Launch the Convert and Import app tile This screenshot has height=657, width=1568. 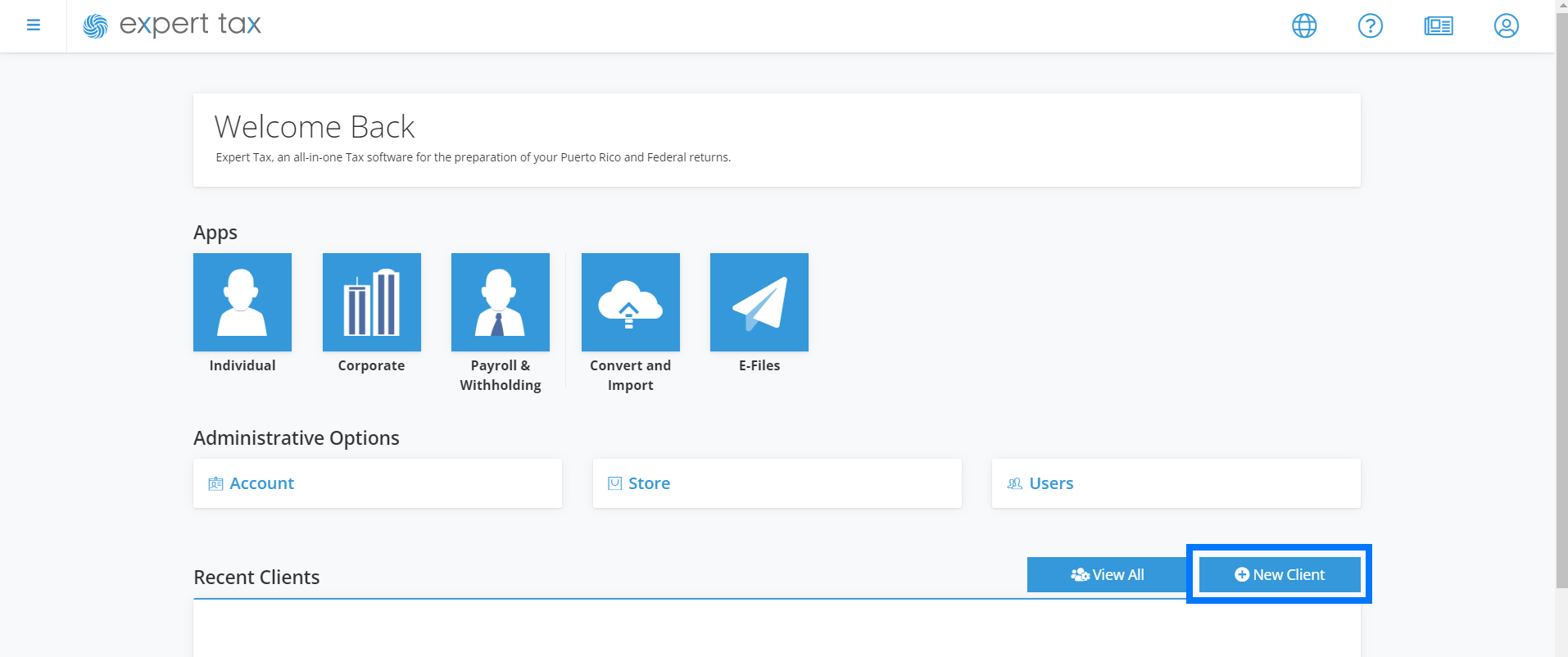point(631,302)
